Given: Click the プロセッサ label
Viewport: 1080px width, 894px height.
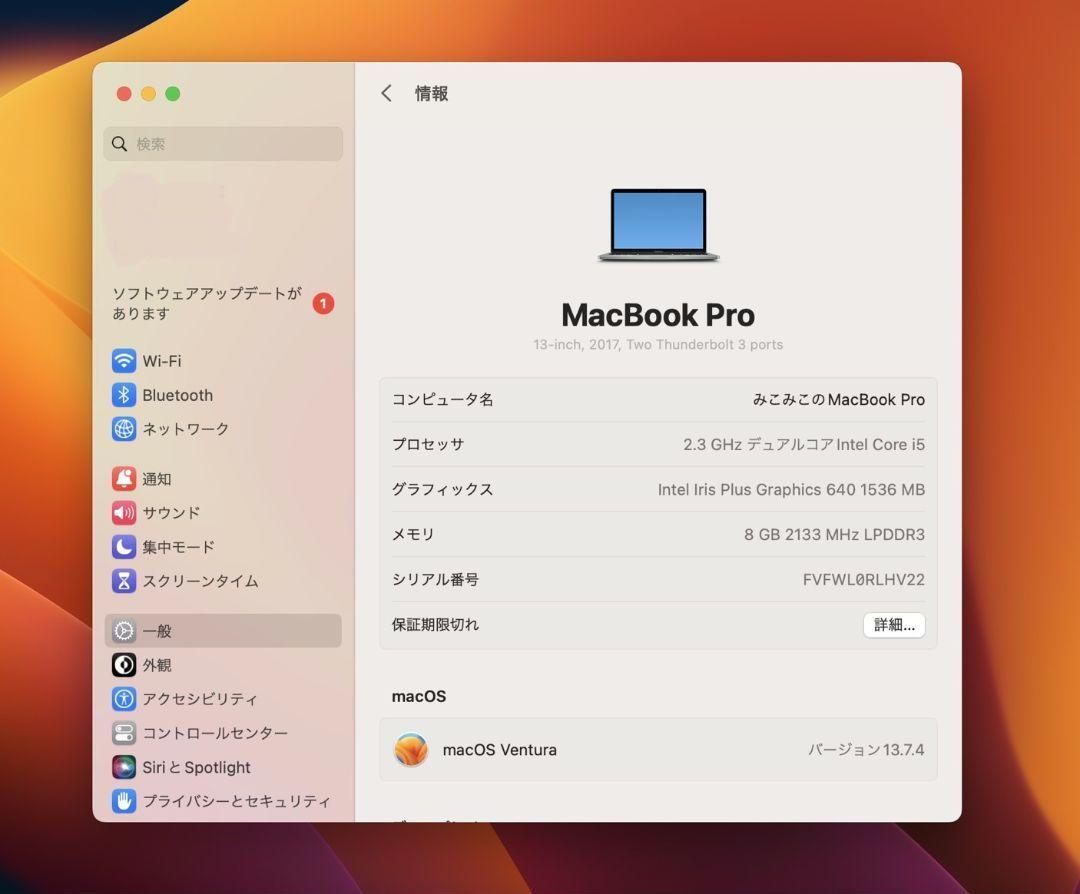Looking at the screenshot, I should click(428, 444).
